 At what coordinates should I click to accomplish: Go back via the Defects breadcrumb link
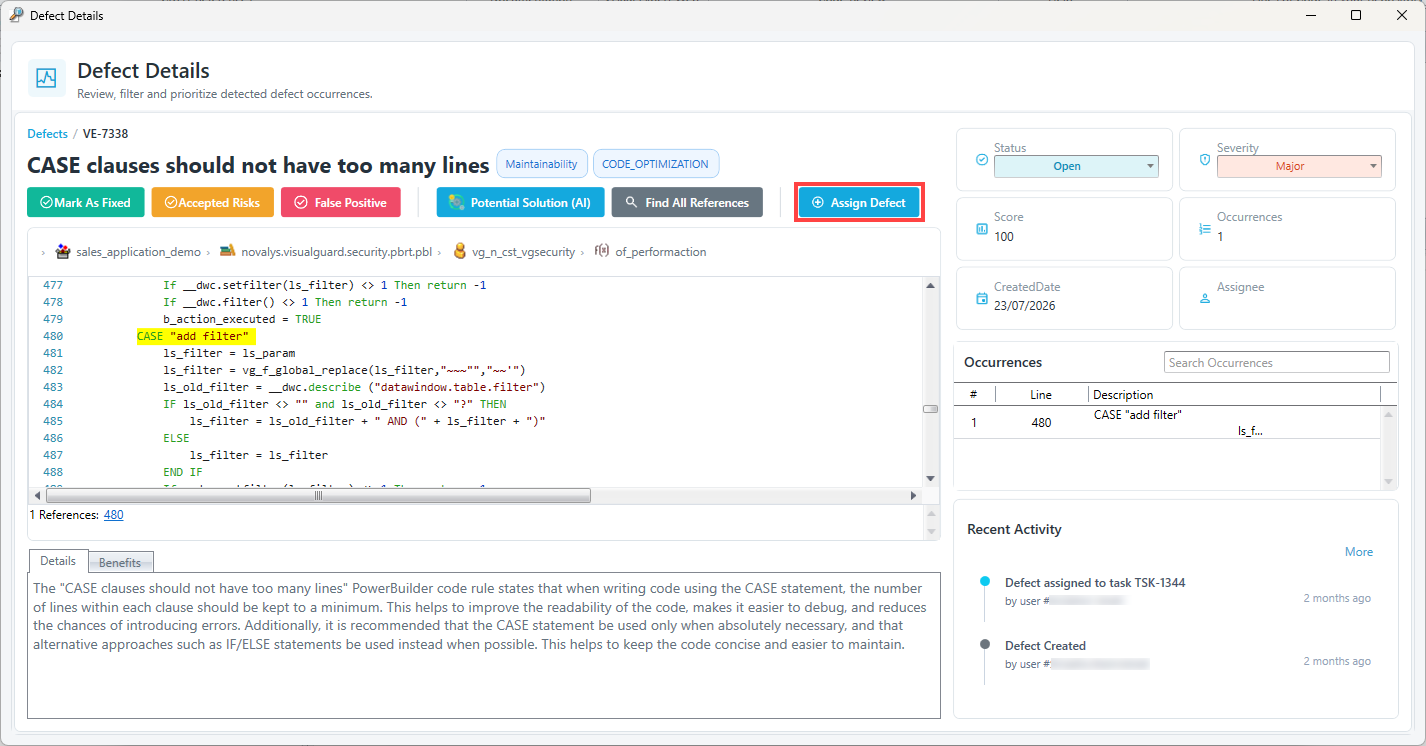(x=47, y=134)
